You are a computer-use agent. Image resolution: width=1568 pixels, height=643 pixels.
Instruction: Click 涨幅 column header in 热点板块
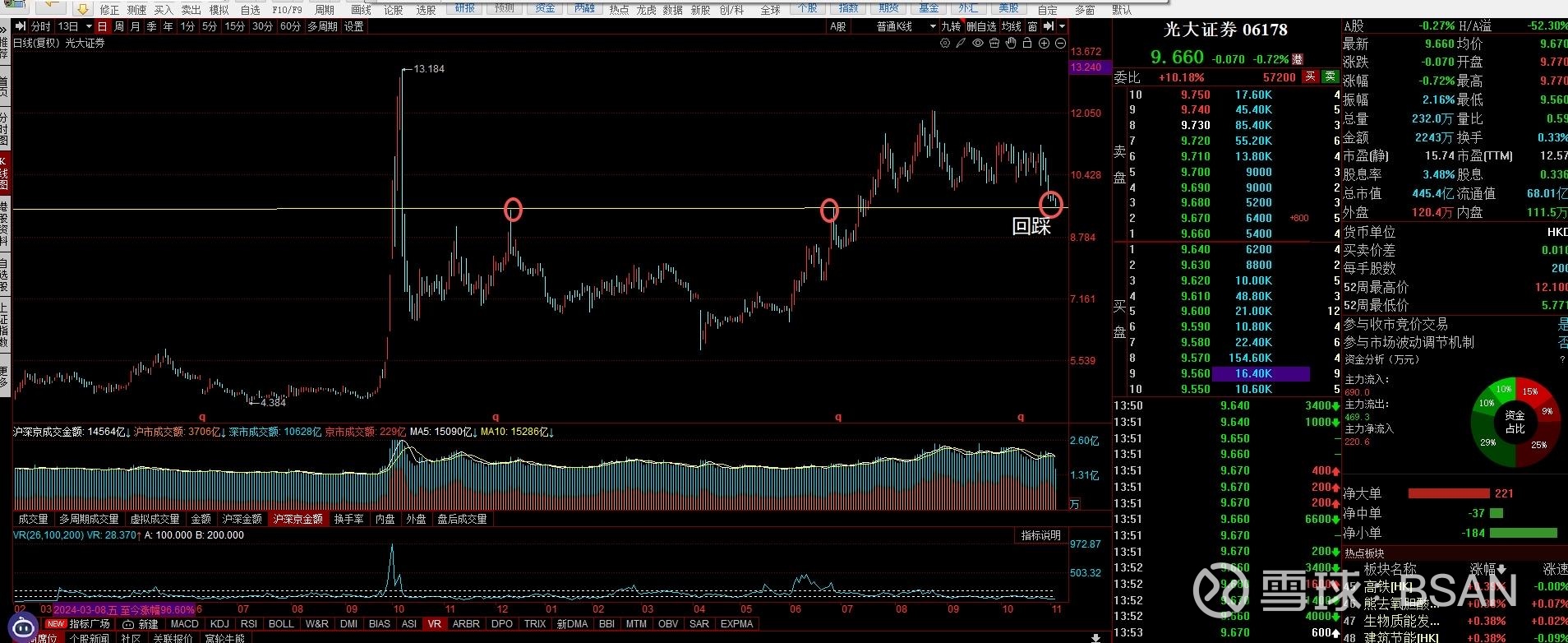click(x=1483, y=568)
